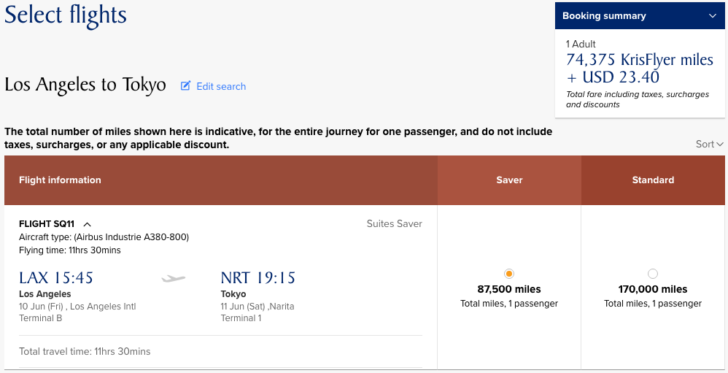Screen dimensions: 728x373
Task: Click the 87,500 miles price text
Action: pos(509,289)
